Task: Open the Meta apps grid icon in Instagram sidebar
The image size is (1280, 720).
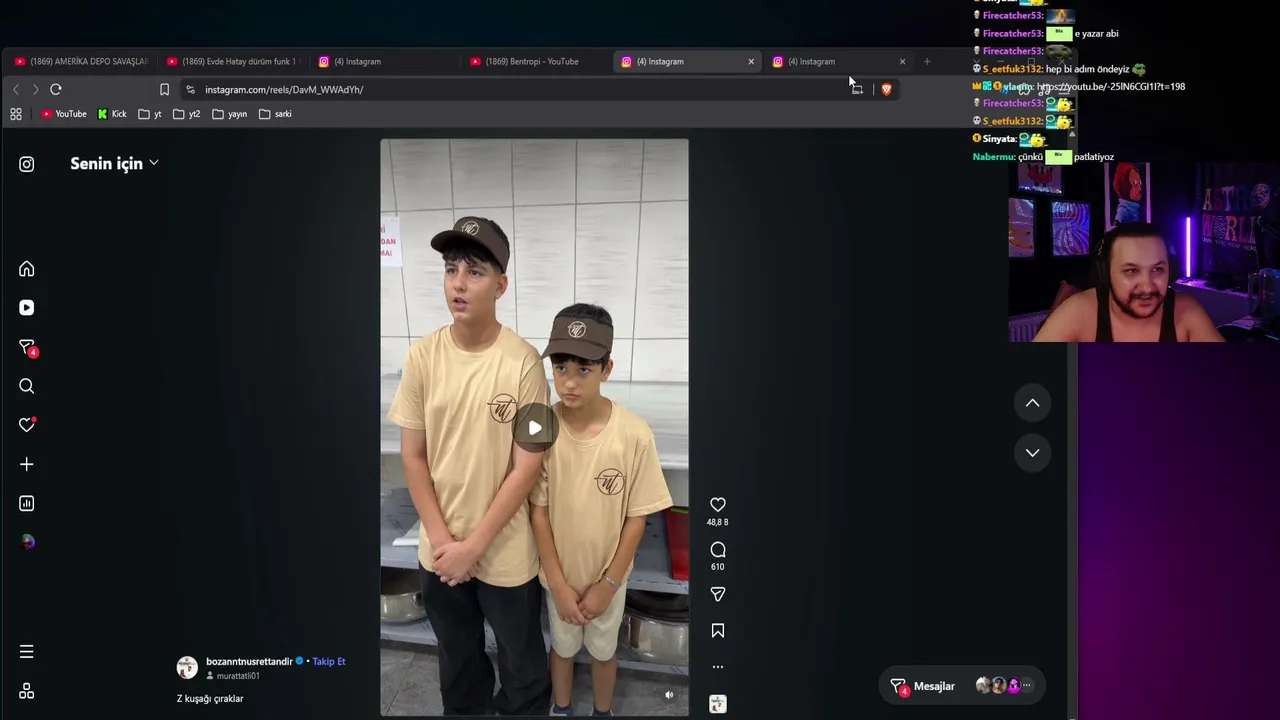Action: (x=27, y=691)
